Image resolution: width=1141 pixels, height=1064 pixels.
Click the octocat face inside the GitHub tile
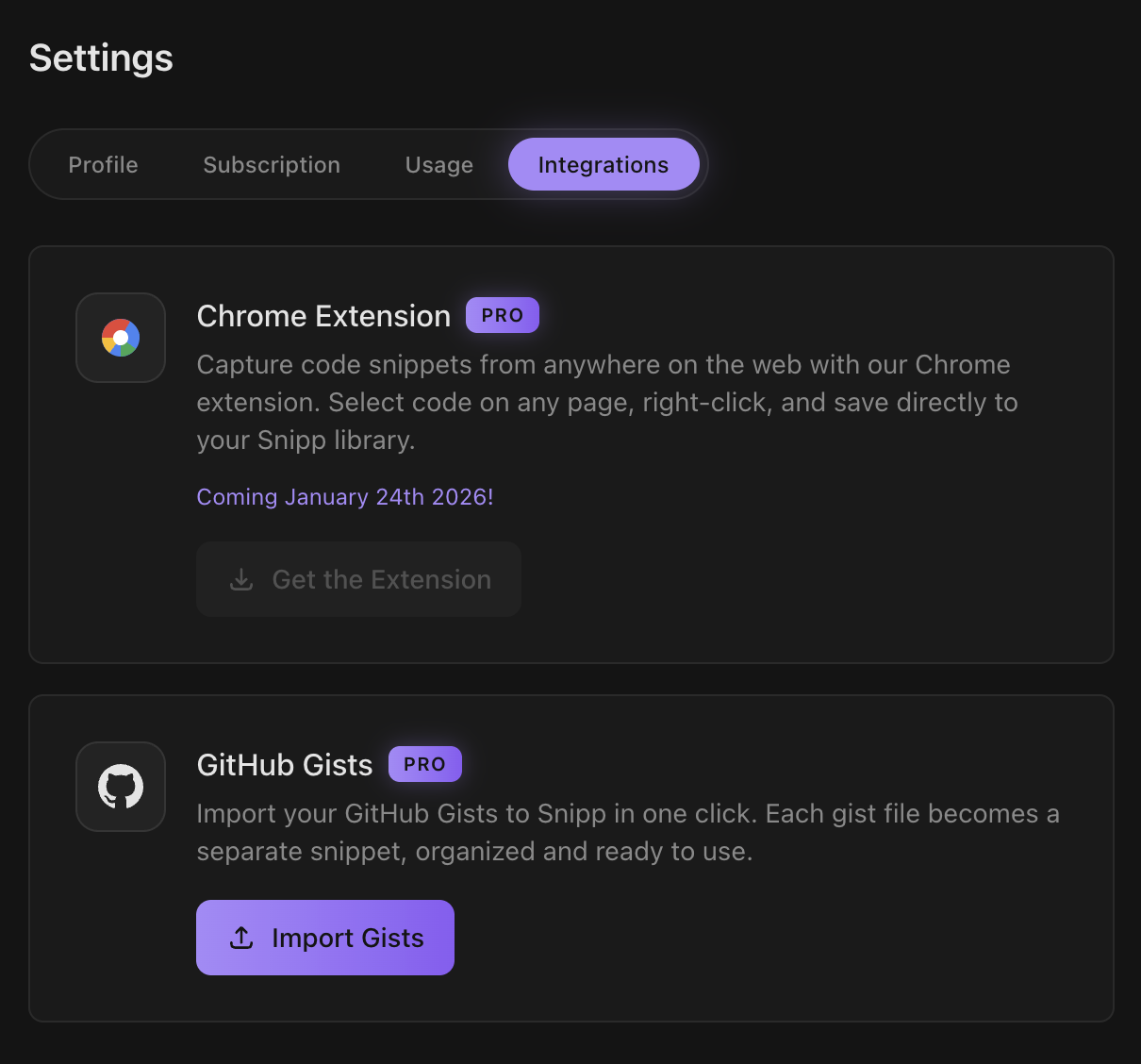(x=121, y=783)
